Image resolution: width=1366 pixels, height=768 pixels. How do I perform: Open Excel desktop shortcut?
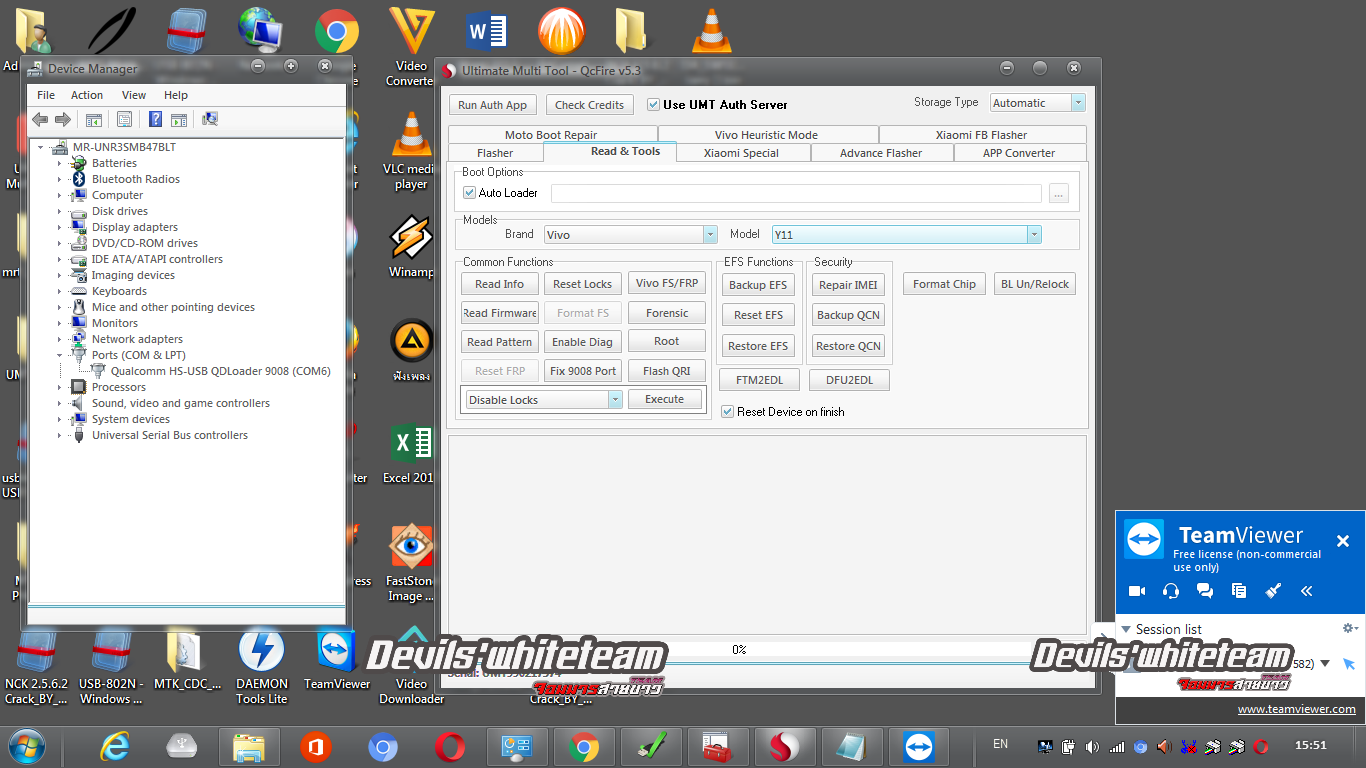410,455
